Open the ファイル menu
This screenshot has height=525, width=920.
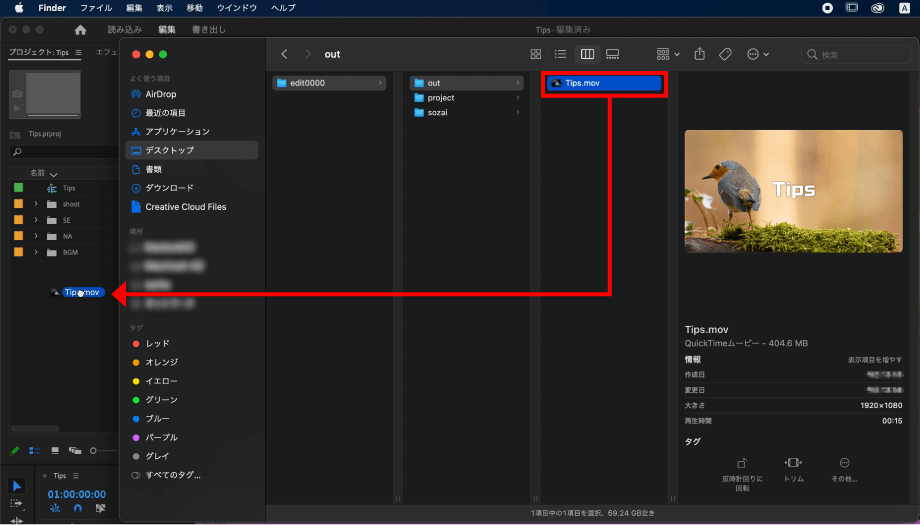click(96, 8)
